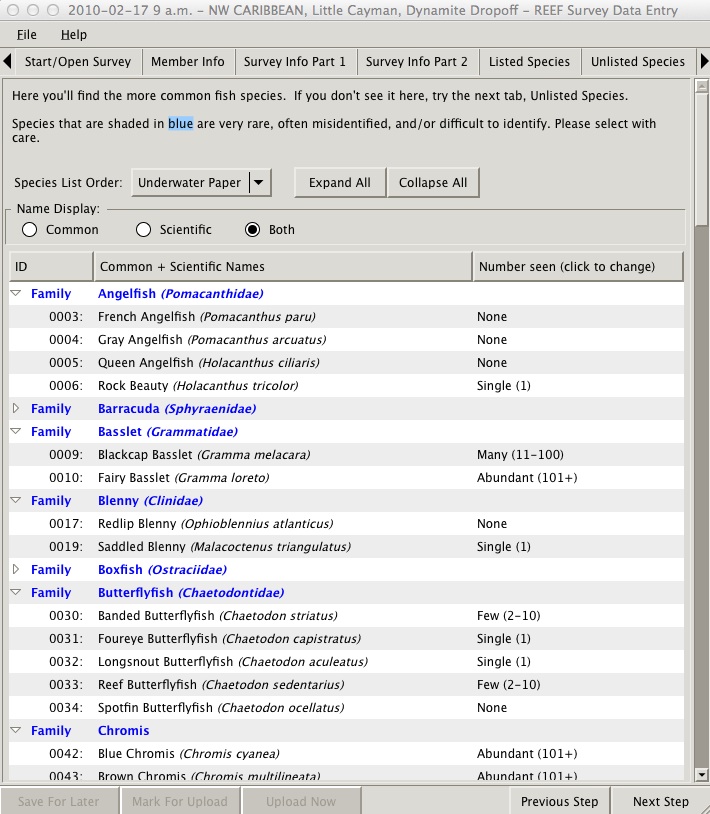The width and height of the screenshot is (710, 814).
Task: Switch to Survey Info Part 2 tab
Action: coord(417,62)
